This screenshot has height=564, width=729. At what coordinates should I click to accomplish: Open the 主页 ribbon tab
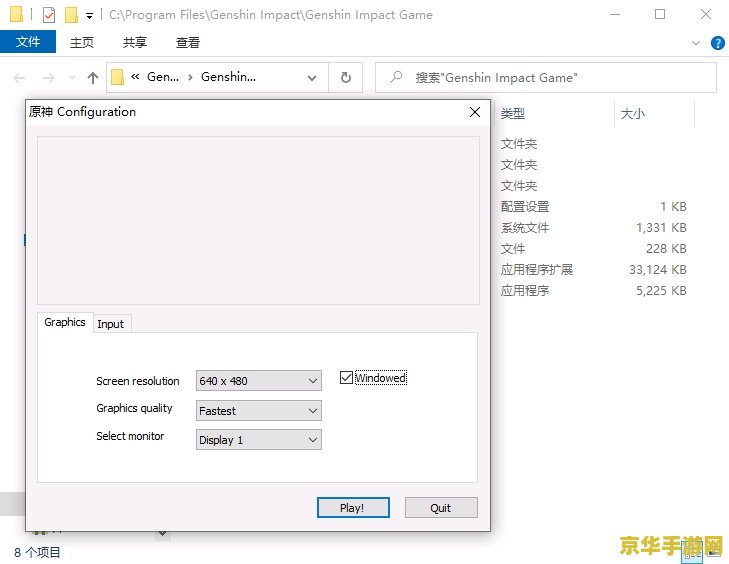pos(82,42)
